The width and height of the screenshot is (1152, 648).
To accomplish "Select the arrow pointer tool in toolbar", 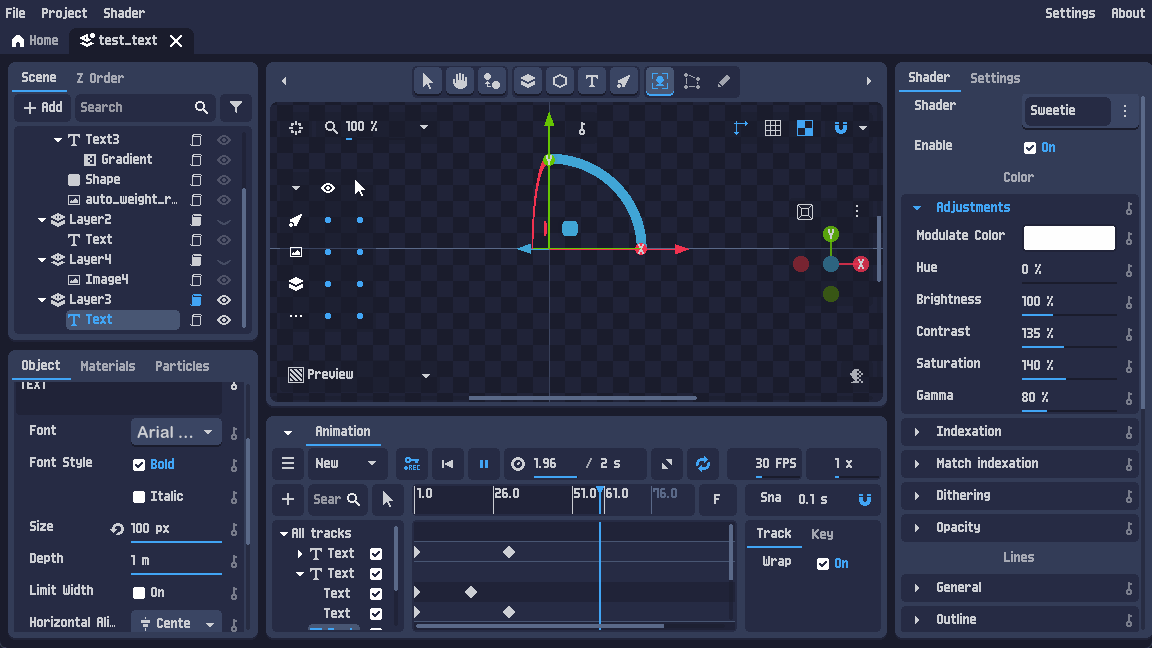I will pyautogui.click(x=428, y=82).
